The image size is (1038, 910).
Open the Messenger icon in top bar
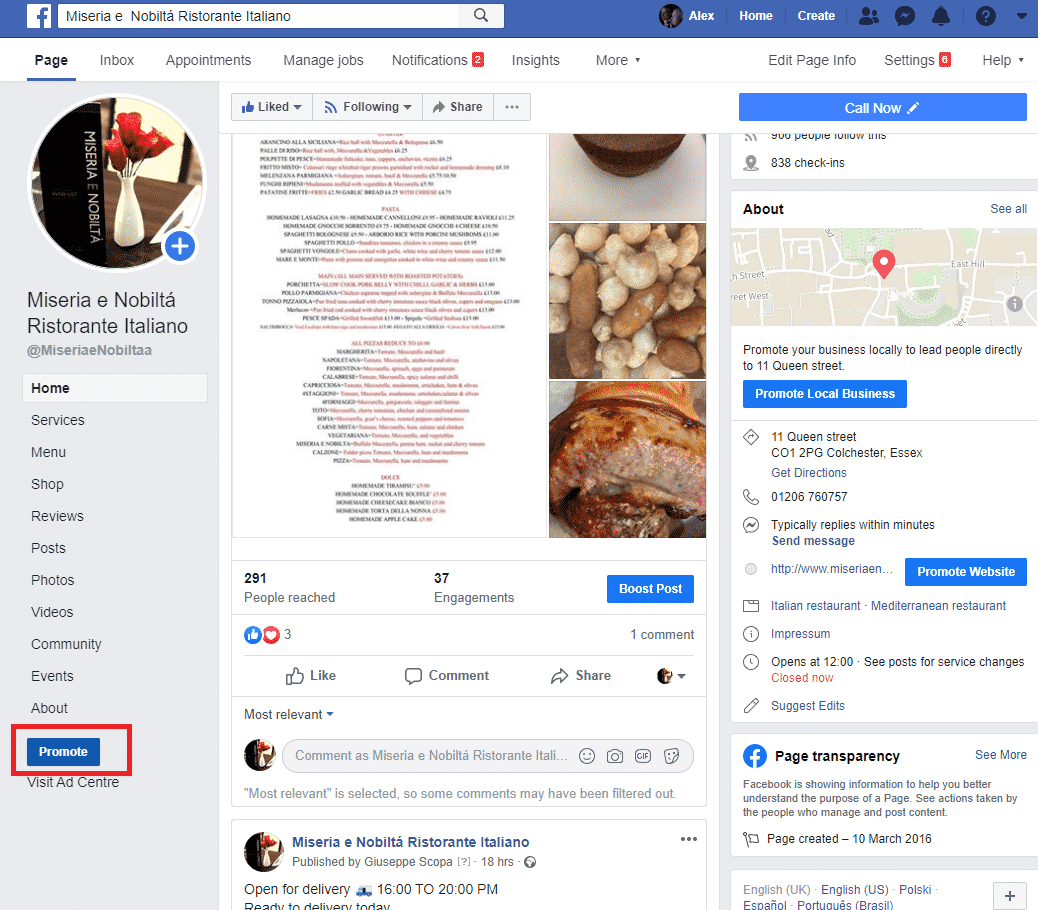pos(904,16)
